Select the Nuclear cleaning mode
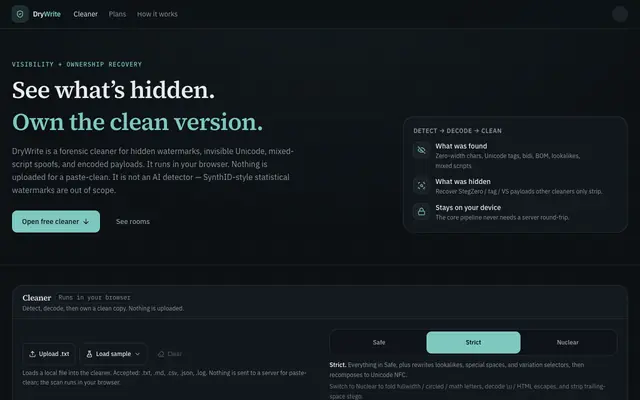 point(568,342)
